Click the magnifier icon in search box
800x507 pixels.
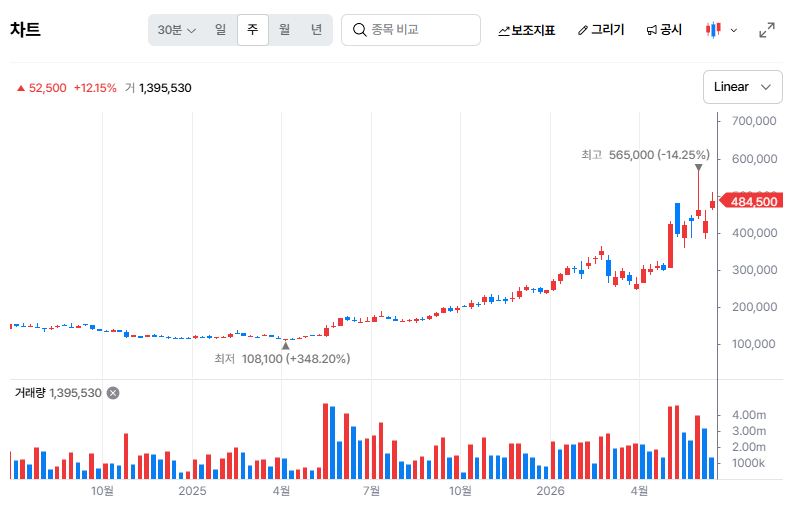[x=360, y=30]
